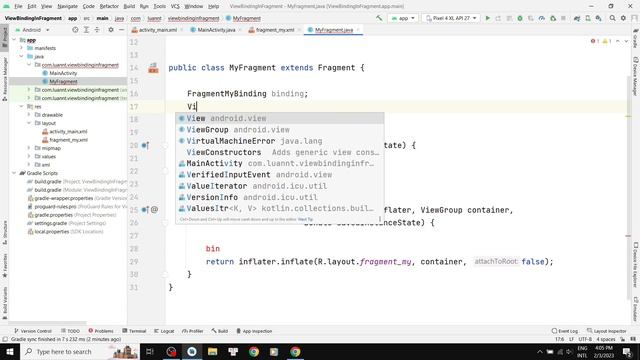This screenshot has width=640, height=360.
Task: Open the Build menu
Action: (x=129, y=6)
